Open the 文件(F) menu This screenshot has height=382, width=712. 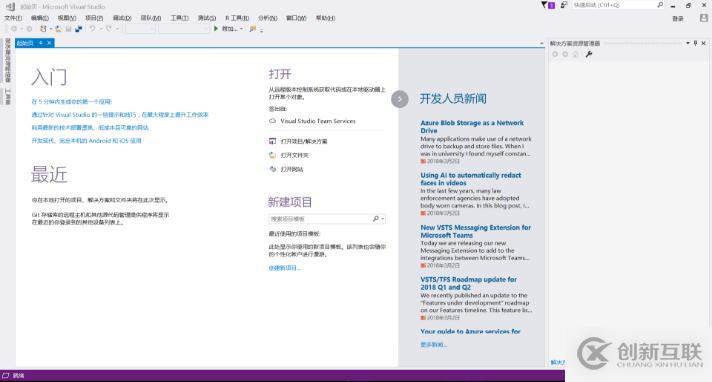coord(13,18)
